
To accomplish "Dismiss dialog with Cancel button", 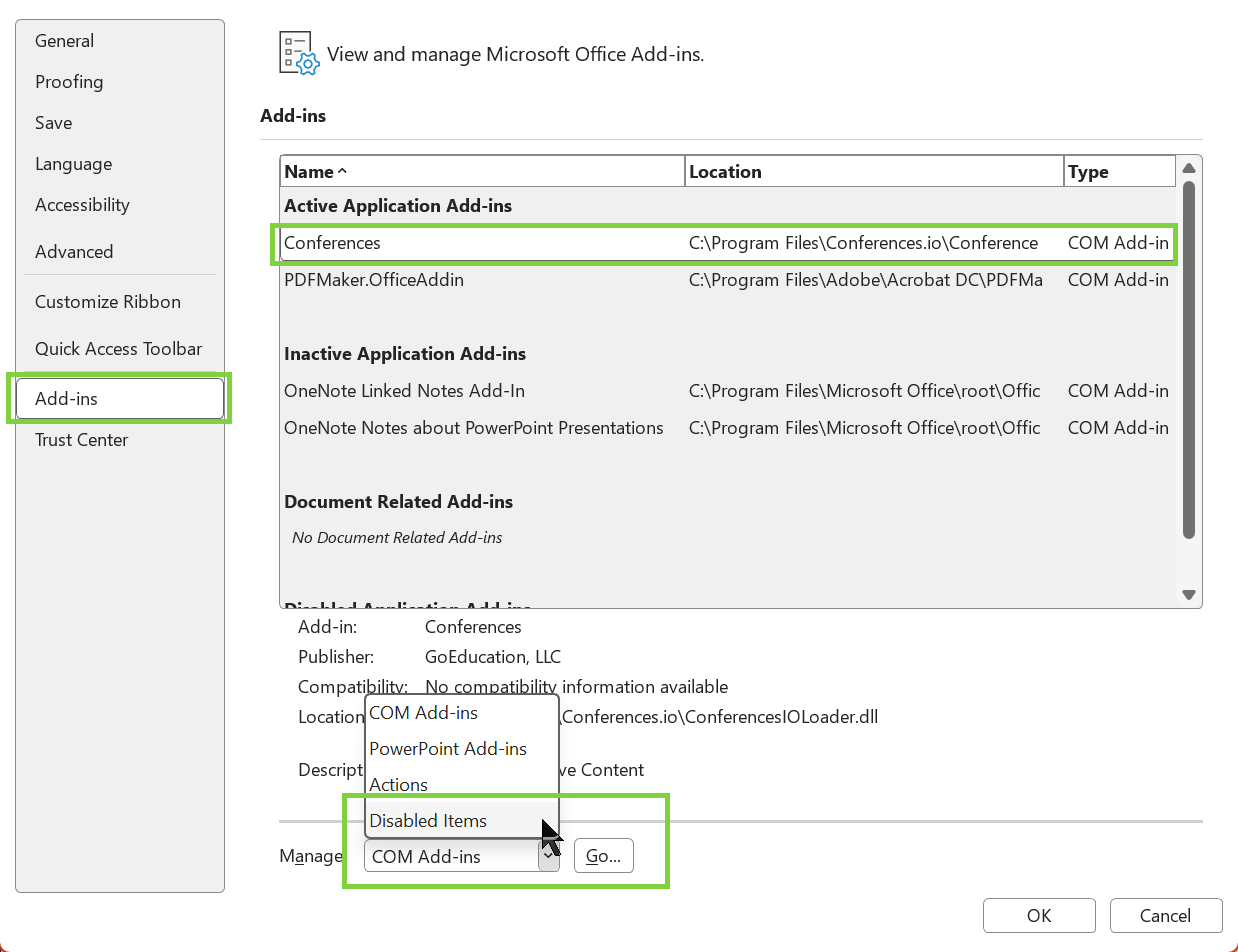I will (1165, 915).
